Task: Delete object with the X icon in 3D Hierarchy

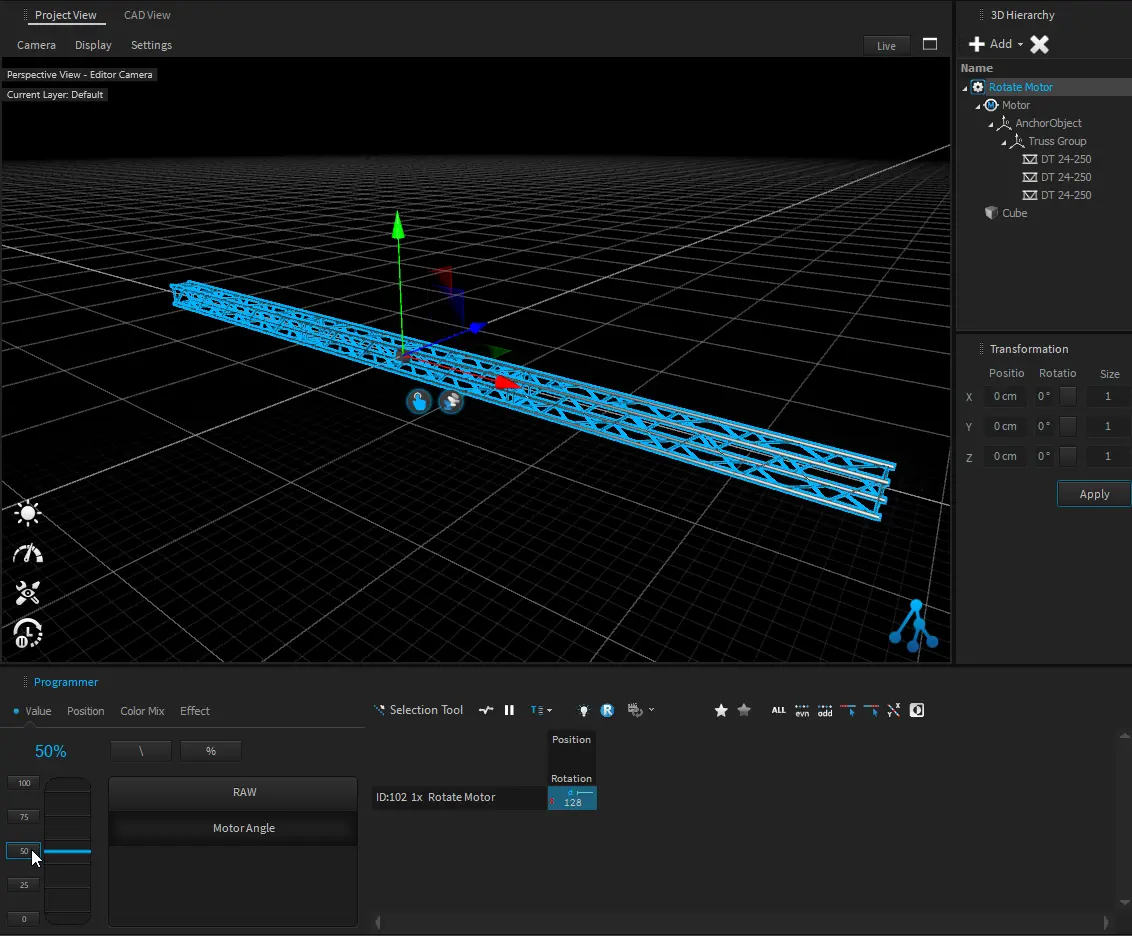Action: 1040,44
